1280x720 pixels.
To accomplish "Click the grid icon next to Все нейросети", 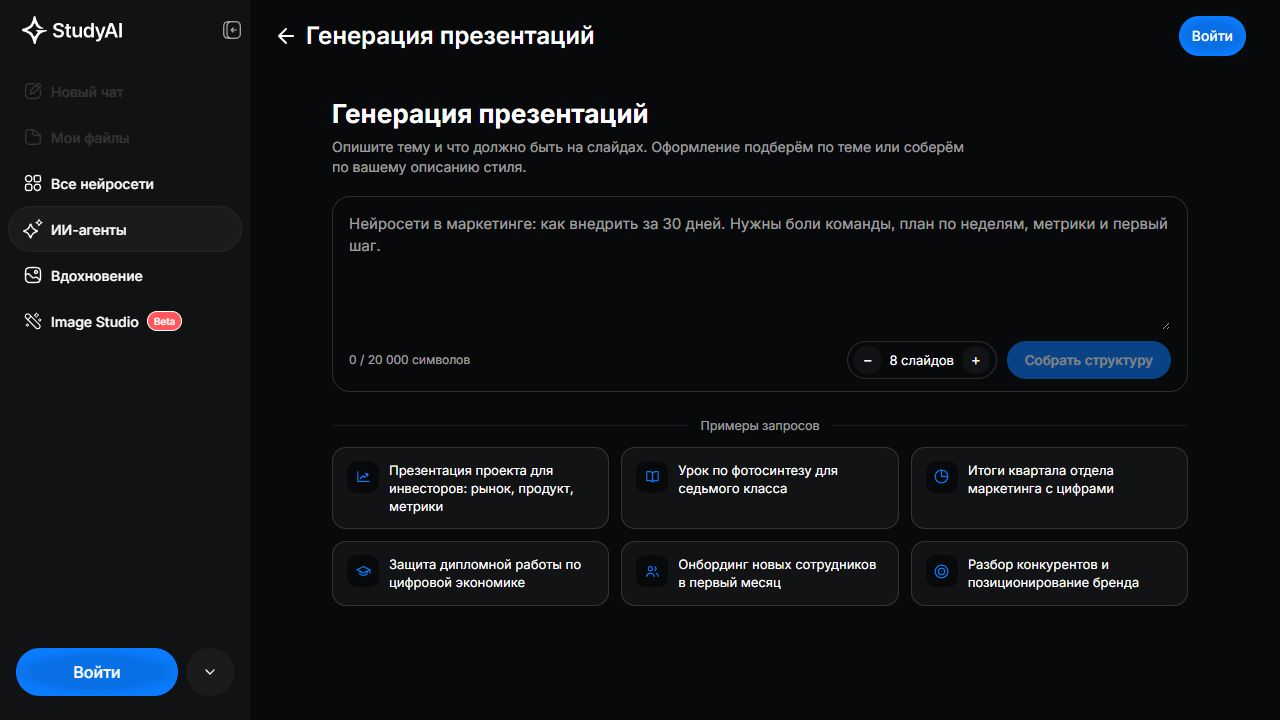I will [33, 184].
